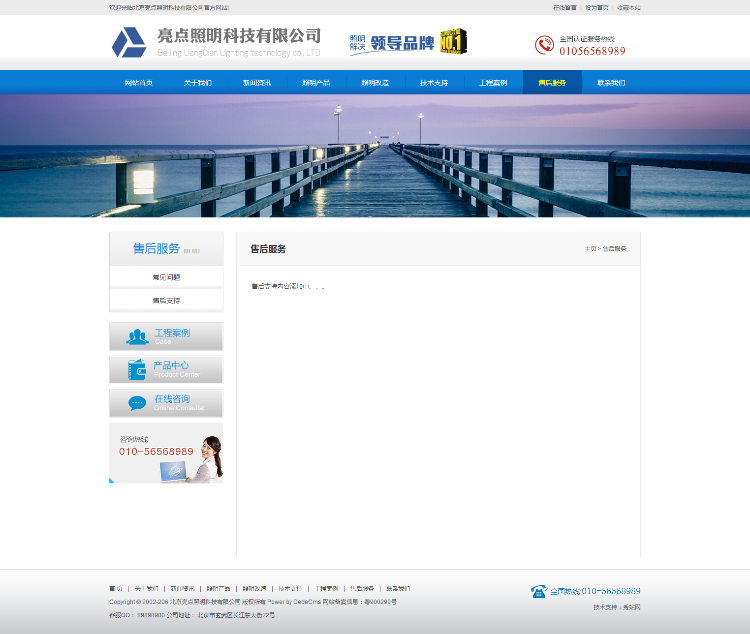Image resolution: width=750 pixels, height=634 pixels.
Task: Click the wallet icon on 产品中心 banner
Action: pyautogui.click(x=137, y=370)
